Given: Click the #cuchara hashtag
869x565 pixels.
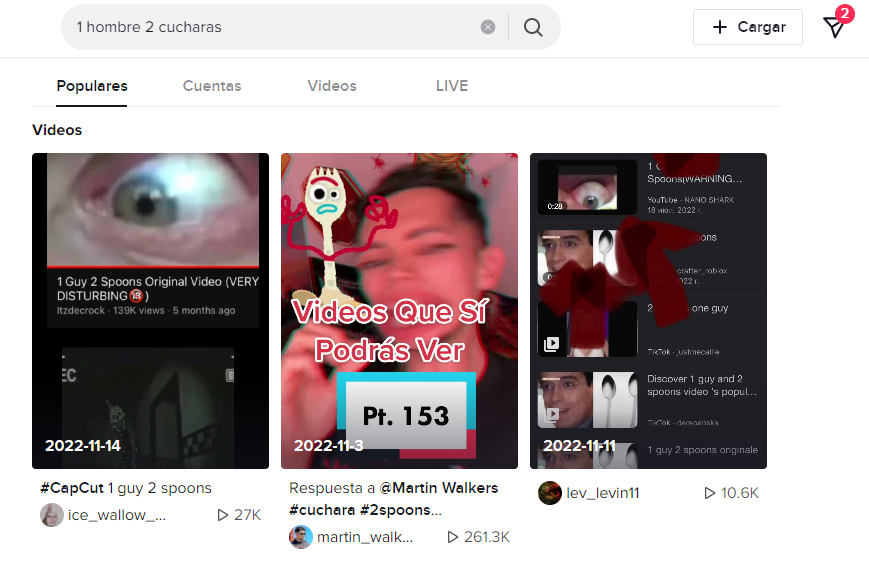Looking at the screenshot, I should click(x=322, y=510).
